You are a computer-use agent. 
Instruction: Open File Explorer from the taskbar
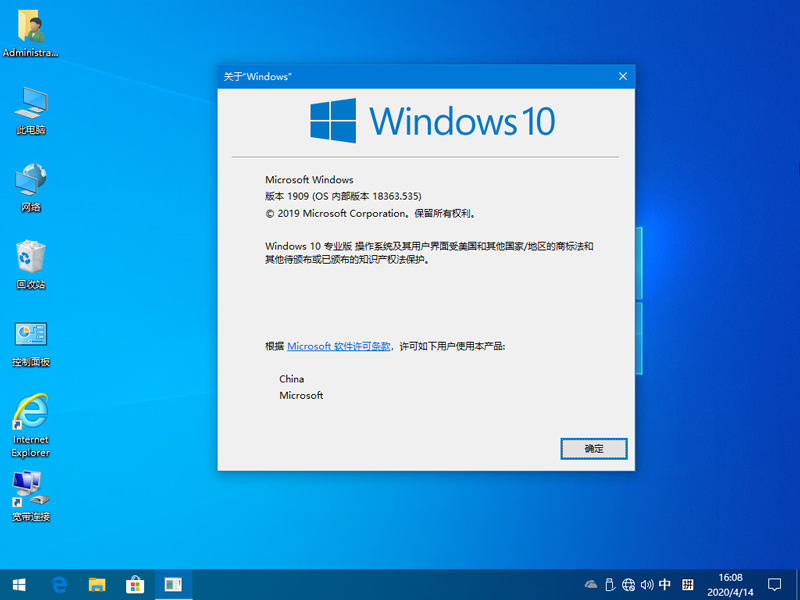(x=96, y=584)
